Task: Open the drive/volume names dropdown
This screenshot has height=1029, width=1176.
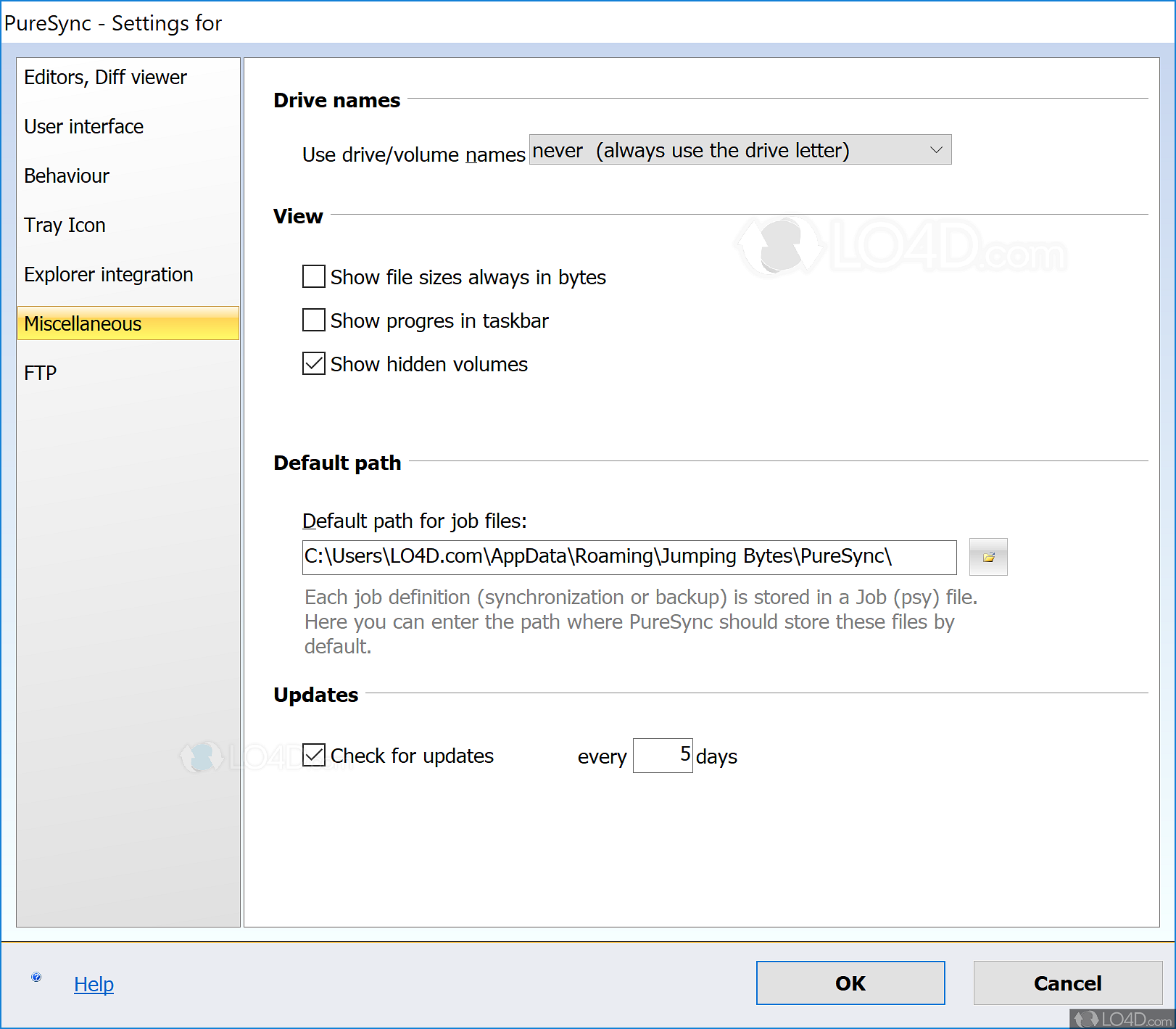Action: click(937, 149)
